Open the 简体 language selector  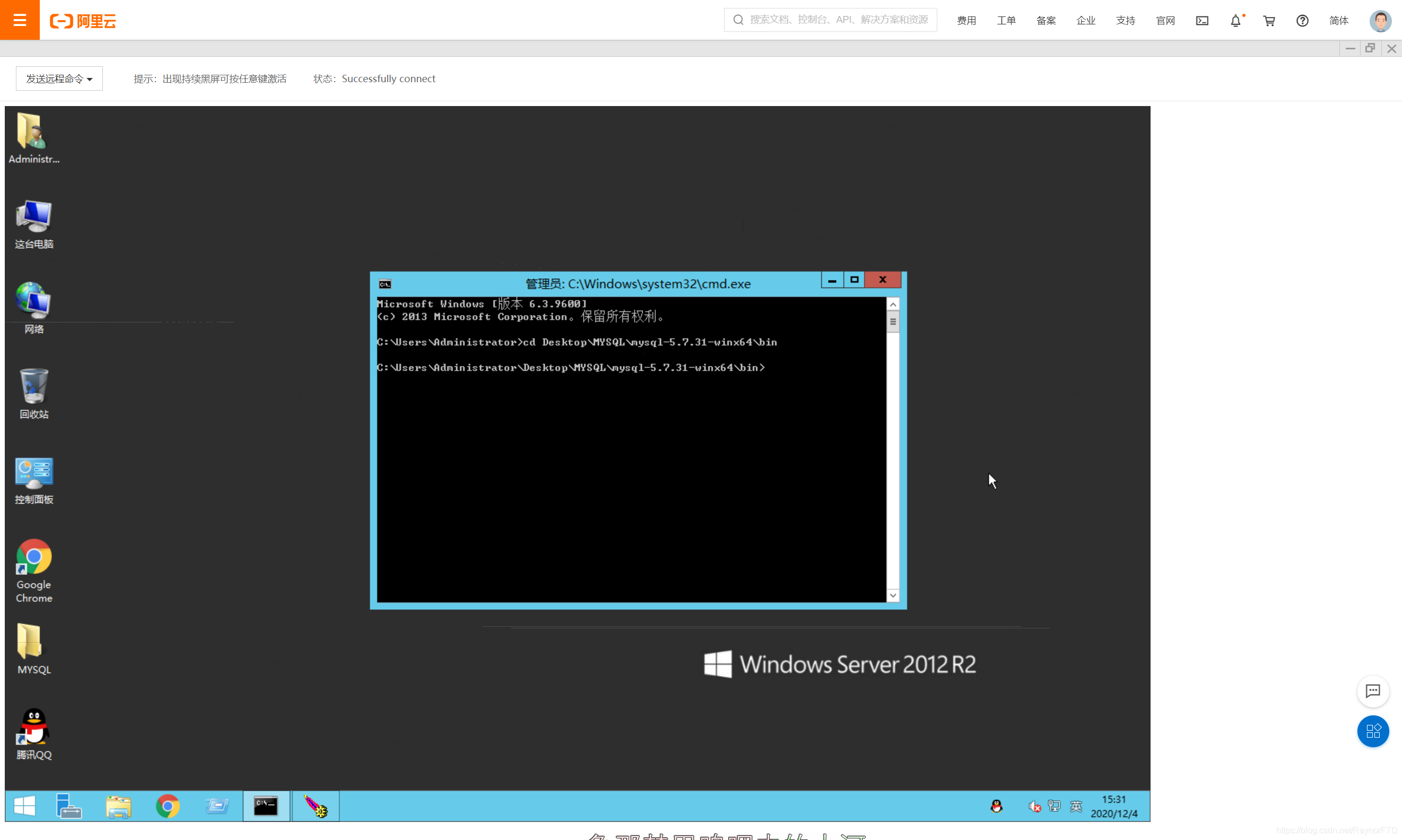coord(1338,21)
